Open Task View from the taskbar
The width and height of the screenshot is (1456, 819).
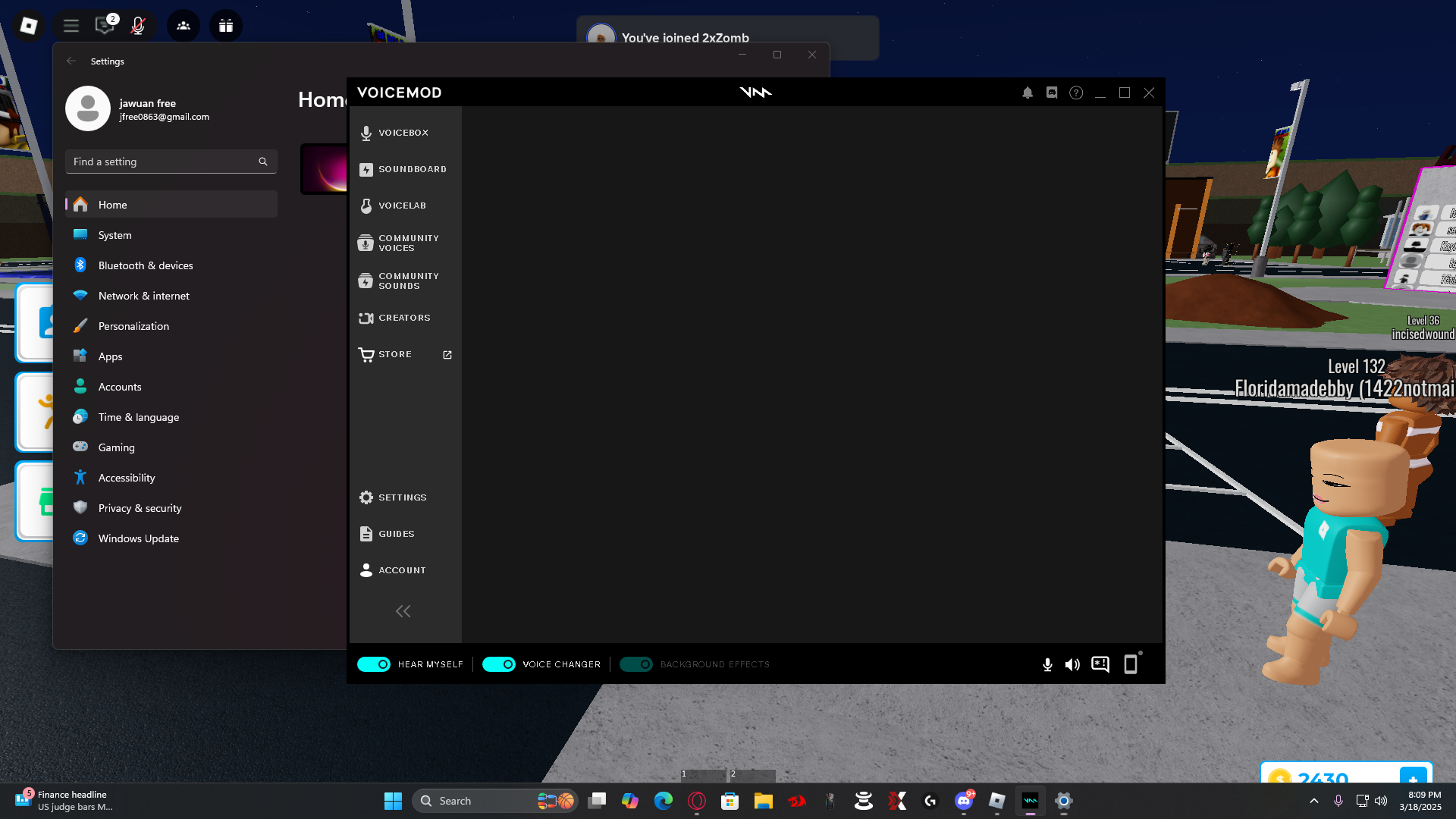(597, 801)
